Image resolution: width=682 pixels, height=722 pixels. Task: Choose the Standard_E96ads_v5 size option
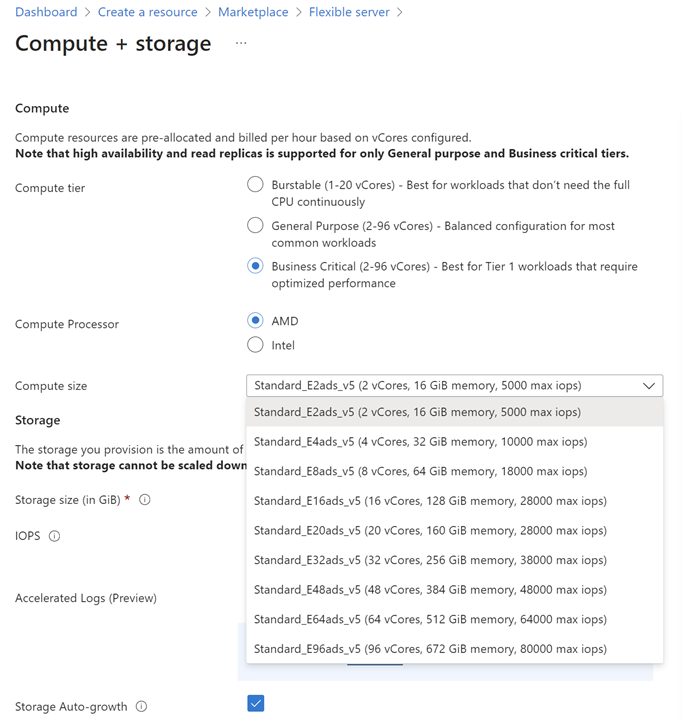[x=430, y=649]
